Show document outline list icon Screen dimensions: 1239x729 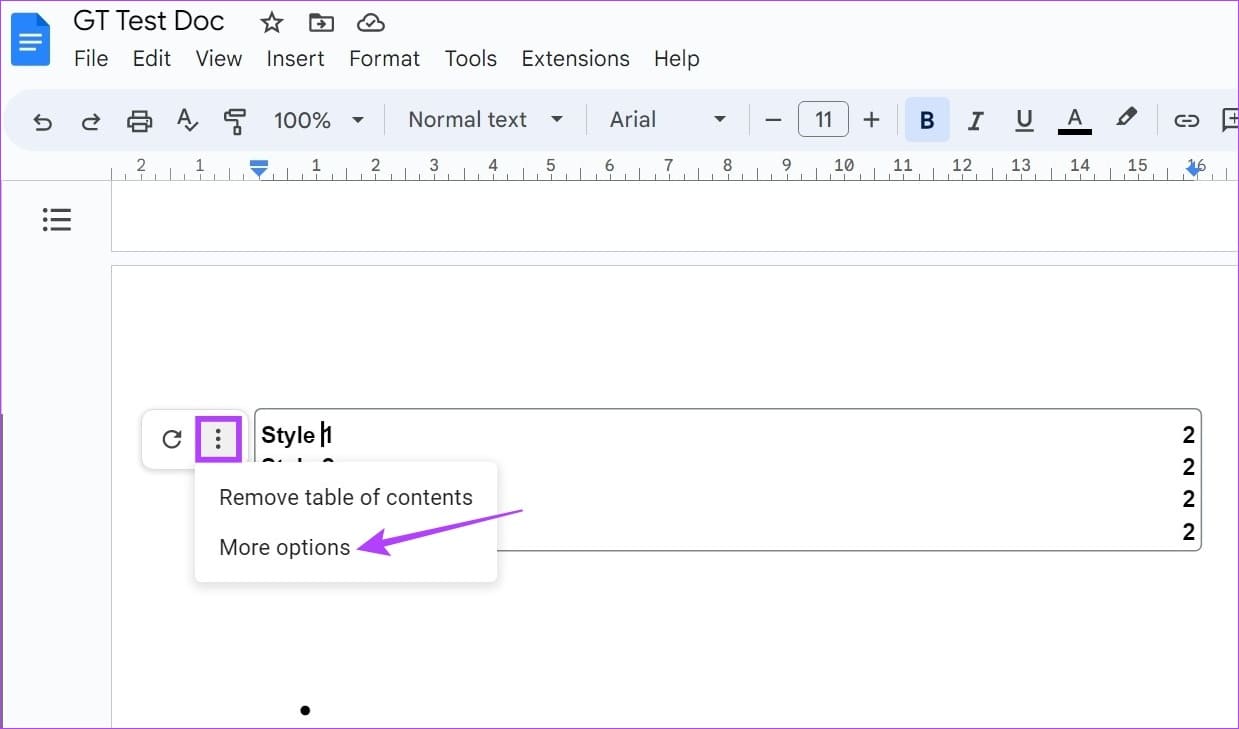point(57,219)
